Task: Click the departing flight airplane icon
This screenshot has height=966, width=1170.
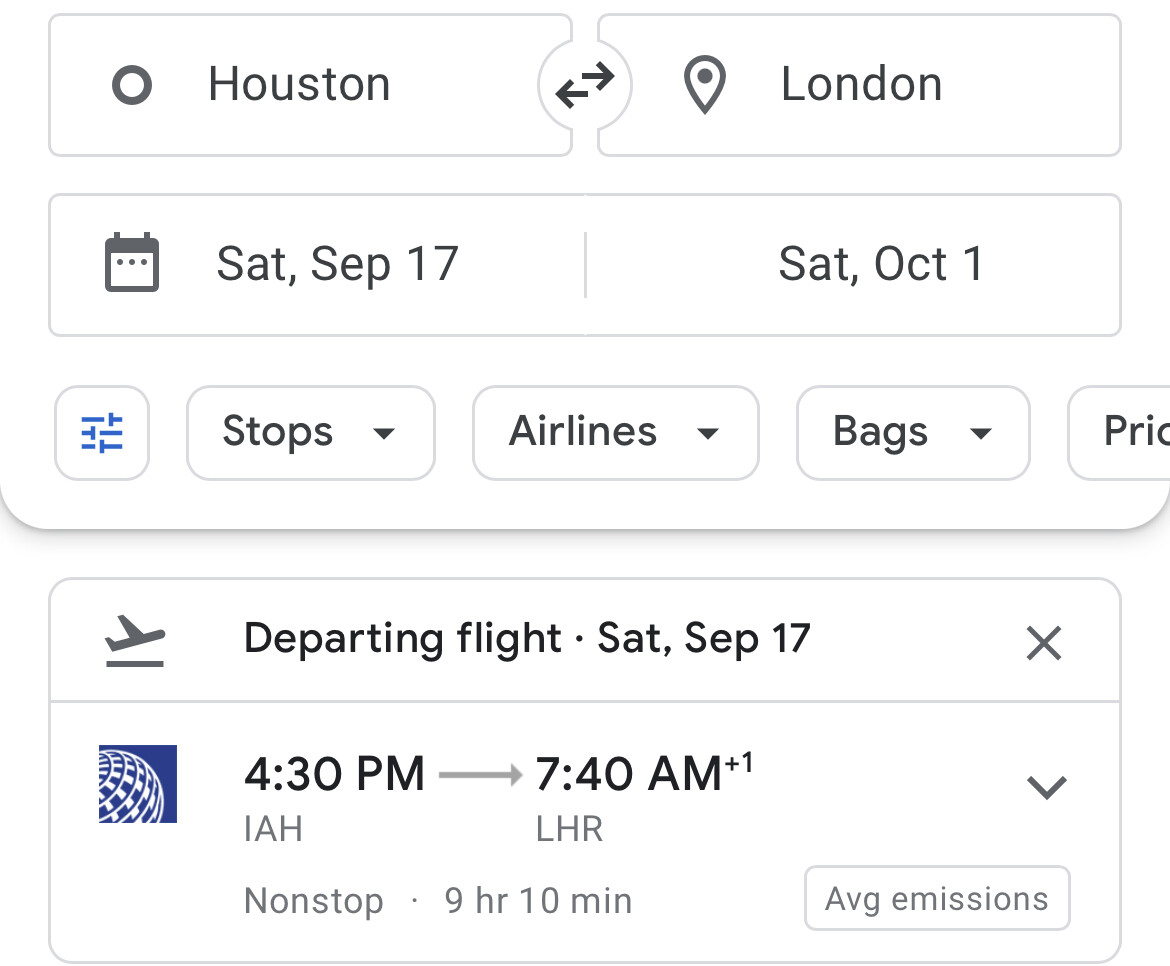Action: tap(134, 640)
